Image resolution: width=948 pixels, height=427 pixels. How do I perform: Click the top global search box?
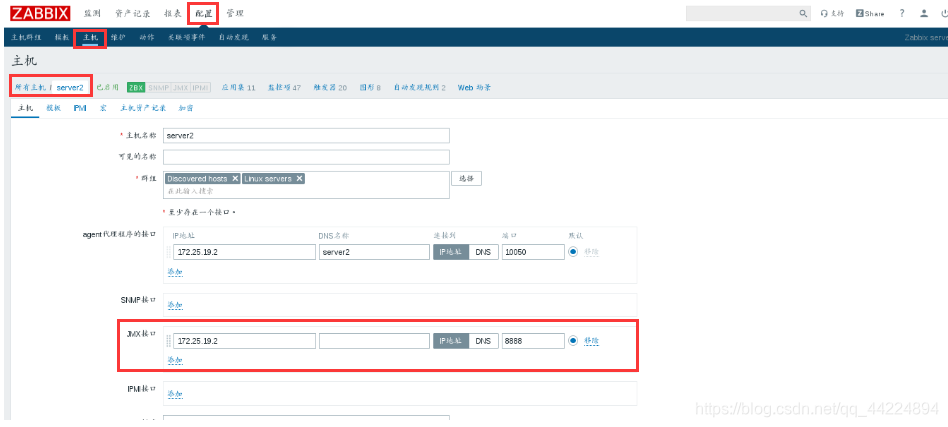point(742,13)
